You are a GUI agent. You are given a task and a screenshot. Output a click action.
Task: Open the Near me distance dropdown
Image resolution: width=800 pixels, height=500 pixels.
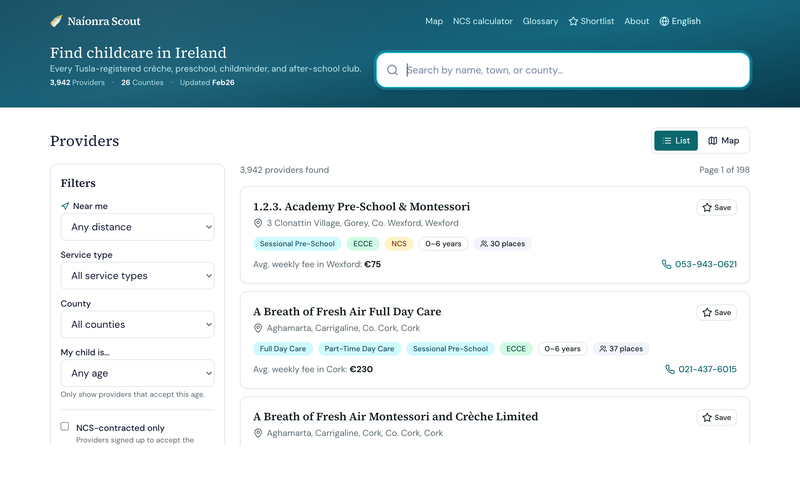137,227
